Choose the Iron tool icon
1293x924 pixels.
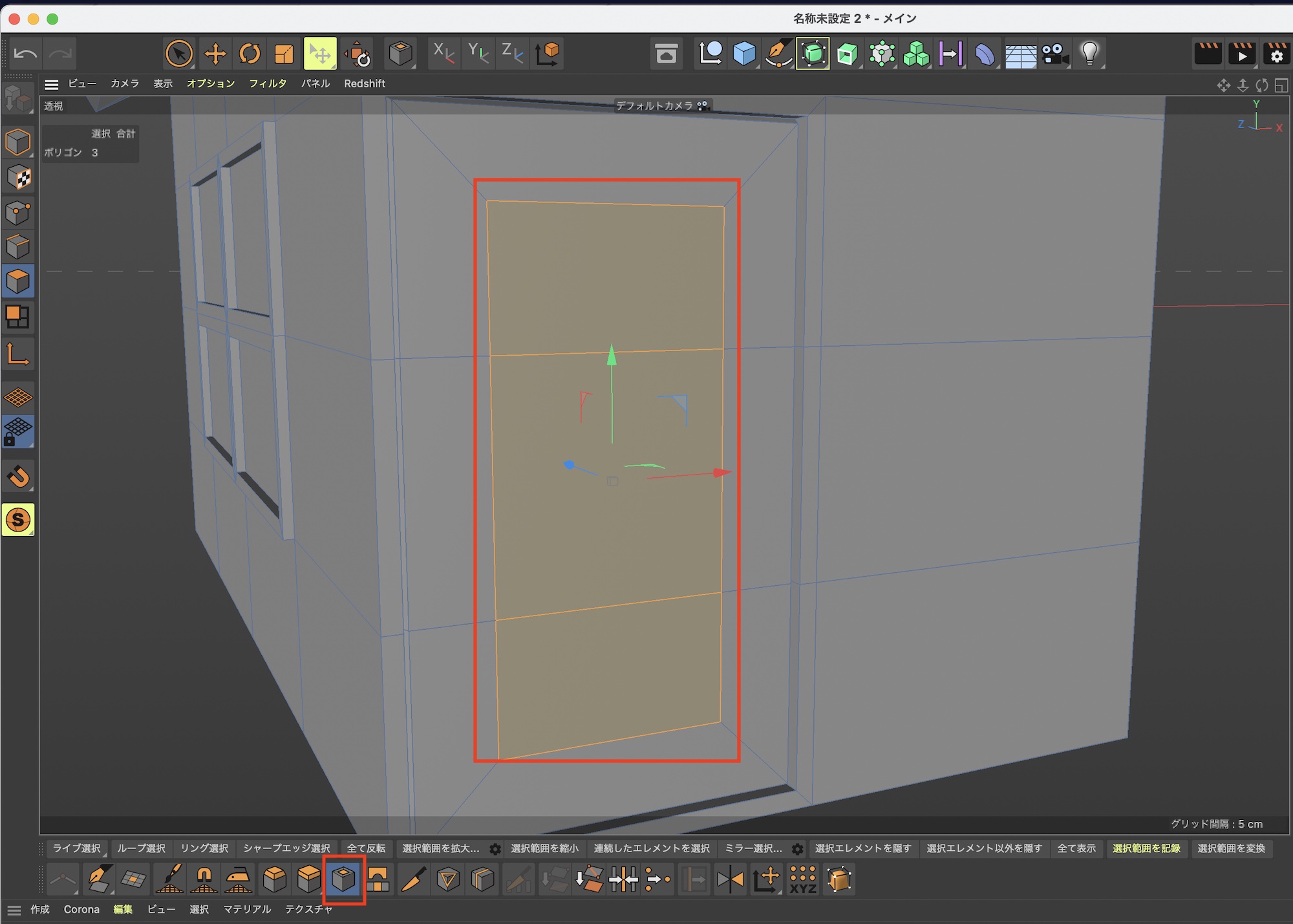(x=238, y=879)
